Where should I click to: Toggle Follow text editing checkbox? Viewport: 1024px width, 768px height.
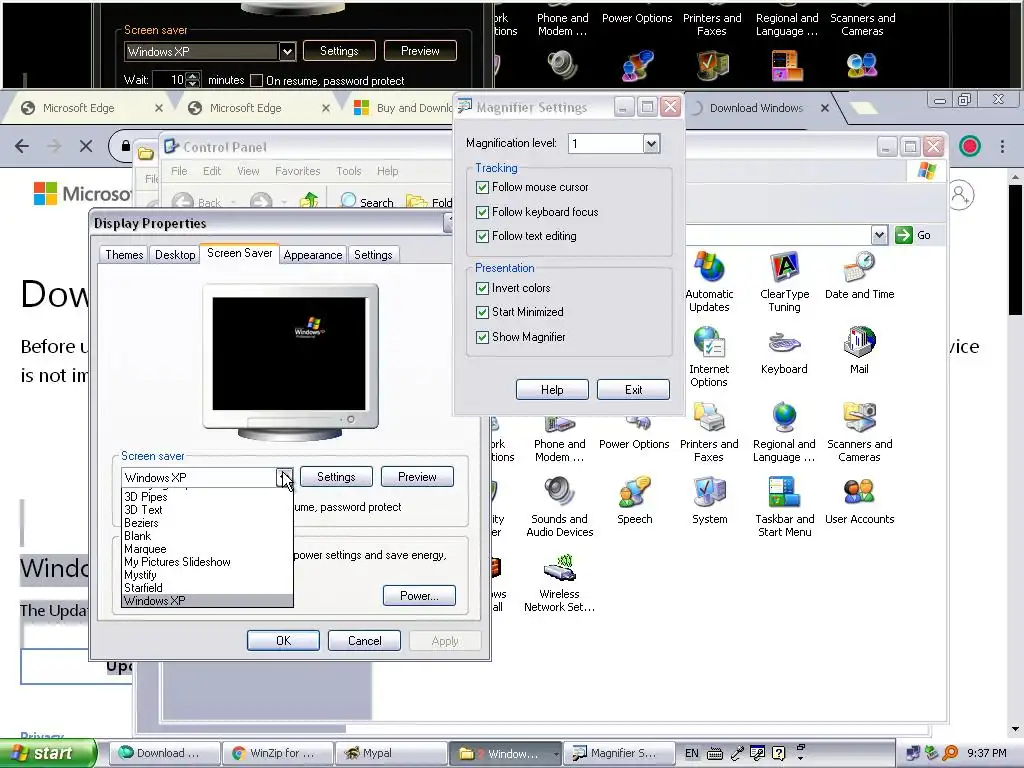(x=483, y=236)
